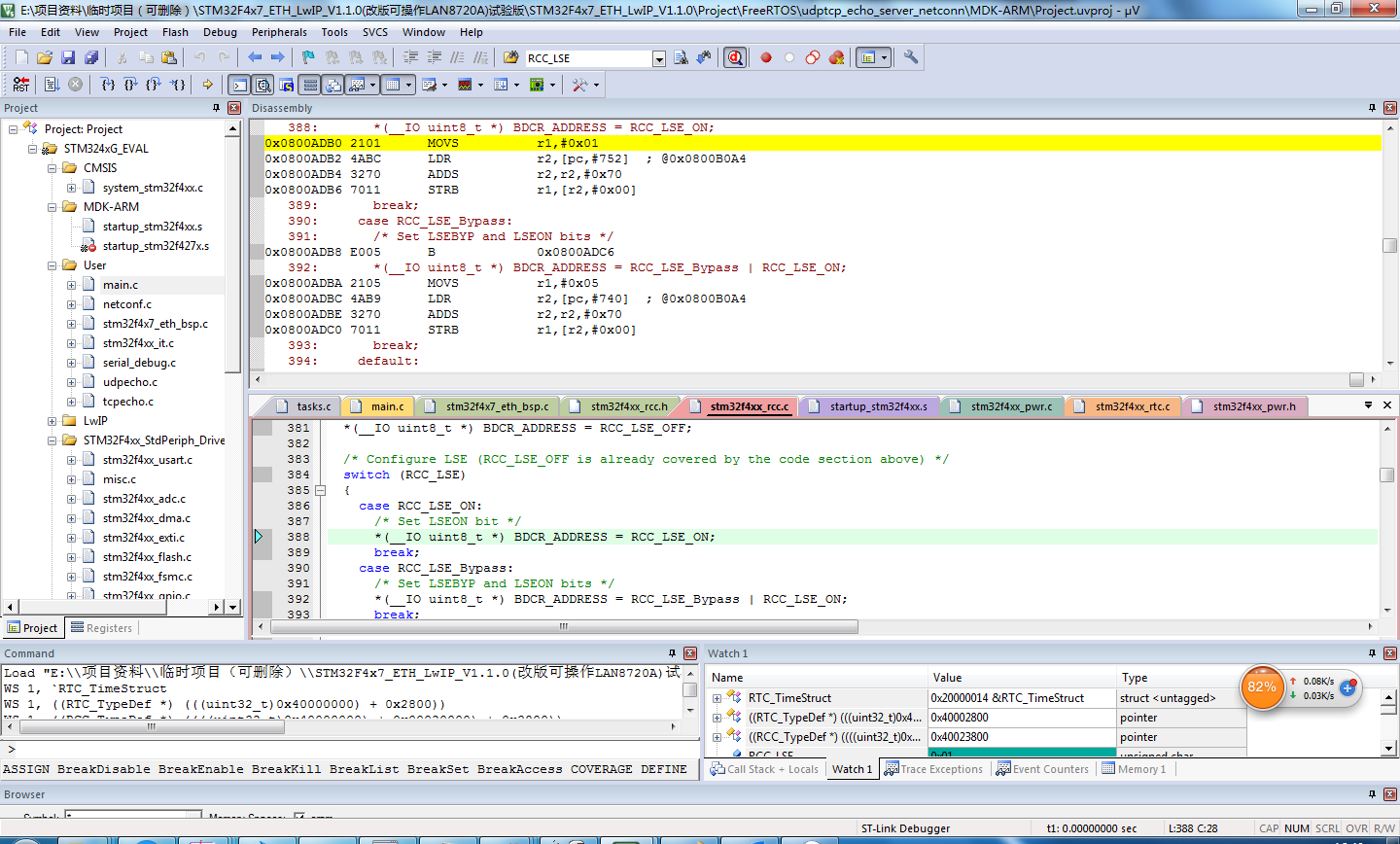The width and height of the screenshot is (1400, 844).
Task: Save the current file
Action: point(68,58)
